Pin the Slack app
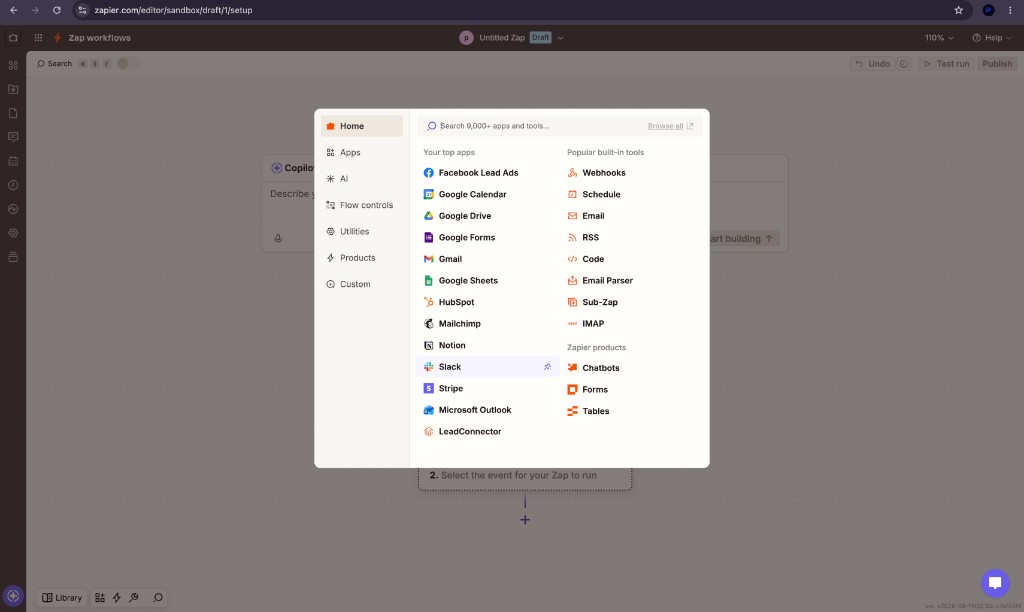 (547, 366)
